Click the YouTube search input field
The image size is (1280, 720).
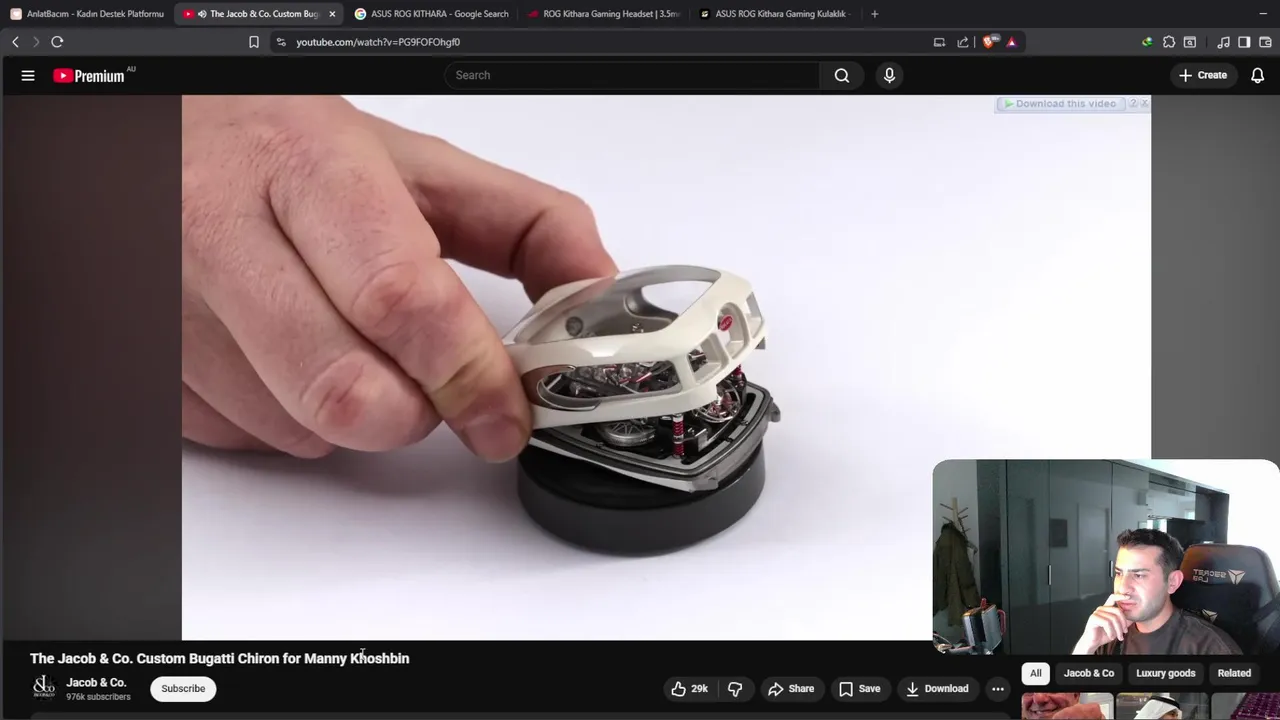click(632, 75)
